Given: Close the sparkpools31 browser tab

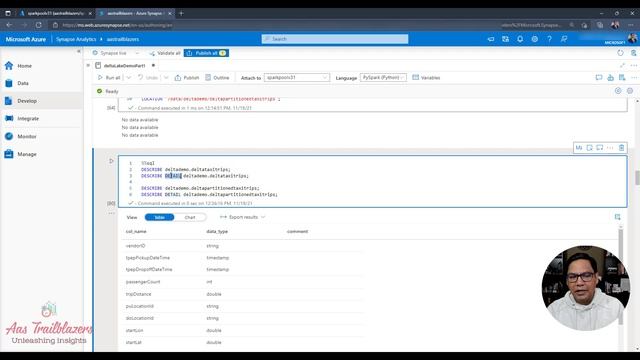Looking at the screenshot, I should pyautogui.click(x=90, y=13).
